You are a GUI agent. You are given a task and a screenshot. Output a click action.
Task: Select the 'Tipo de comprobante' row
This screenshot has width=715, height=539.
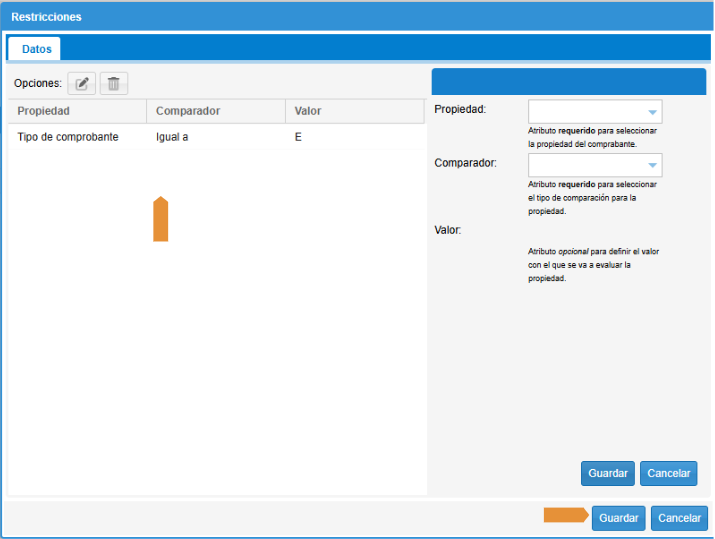68,137
